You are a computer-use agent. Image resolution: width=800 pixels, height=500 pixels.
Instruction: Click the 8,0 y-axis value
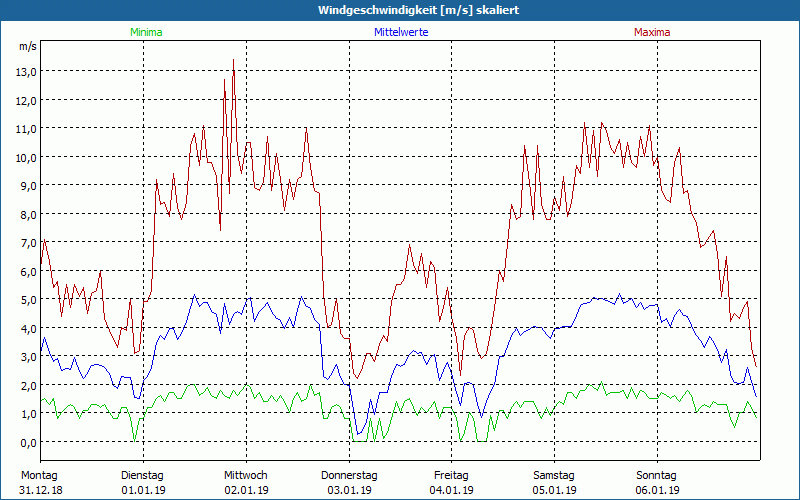pos(28,214)
